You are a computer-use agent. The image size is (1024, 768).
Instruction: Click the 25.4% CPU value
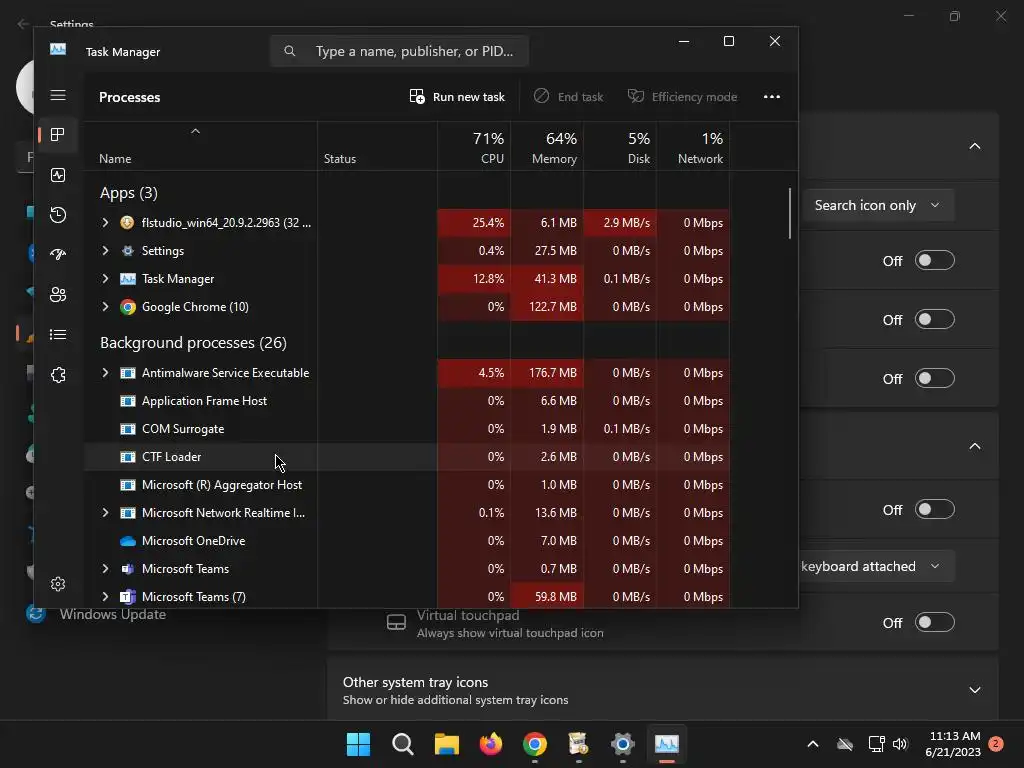(488, 223)
